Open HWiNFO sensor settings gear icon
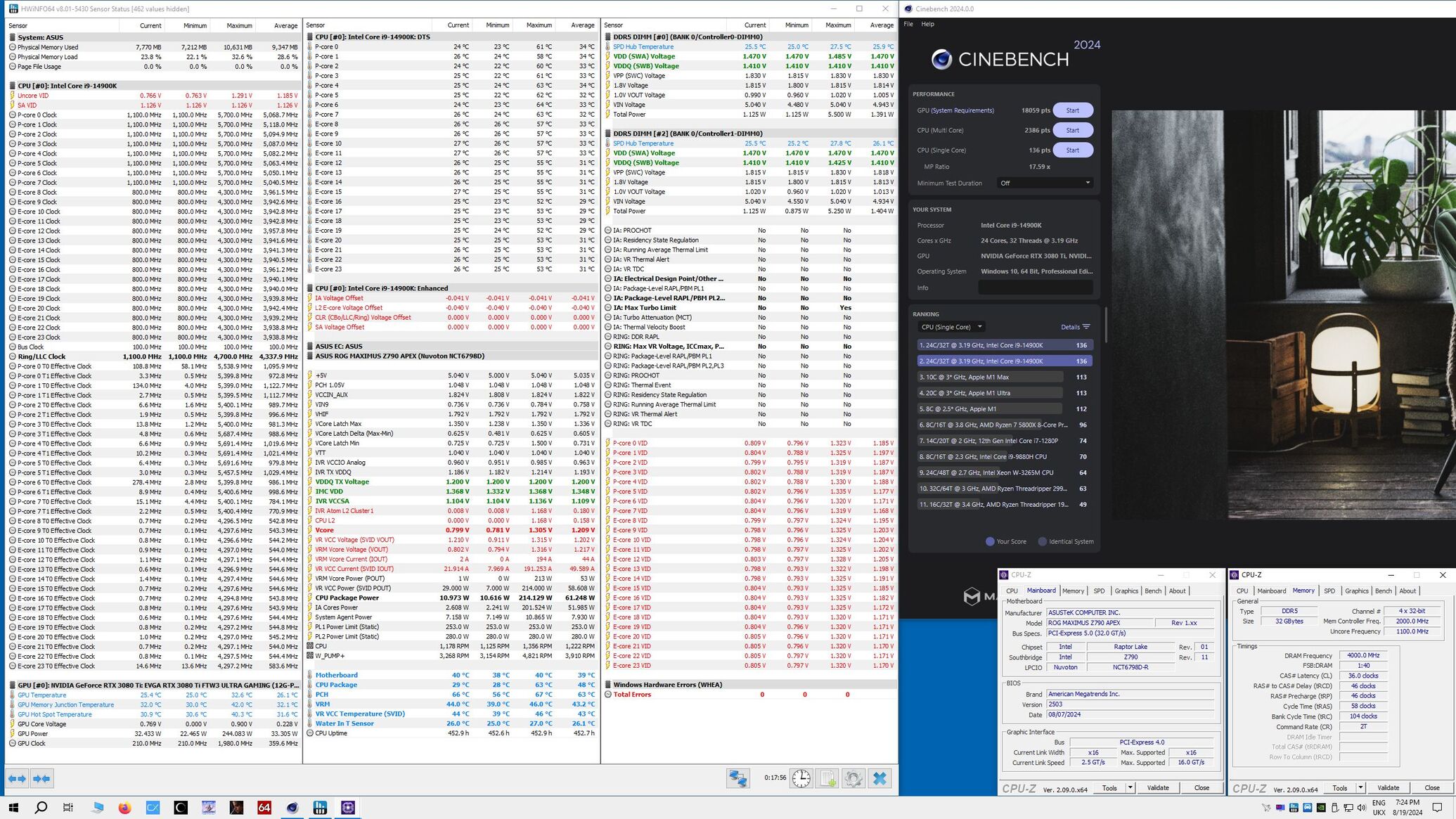 [853, 778]
